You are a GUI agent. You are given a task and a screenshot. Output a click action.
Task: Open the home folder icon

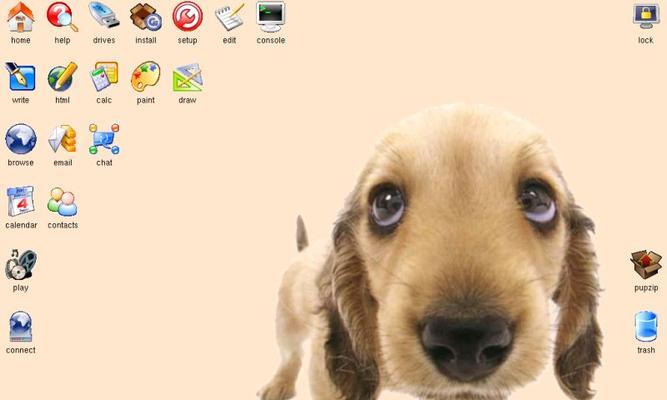point(20,17)
